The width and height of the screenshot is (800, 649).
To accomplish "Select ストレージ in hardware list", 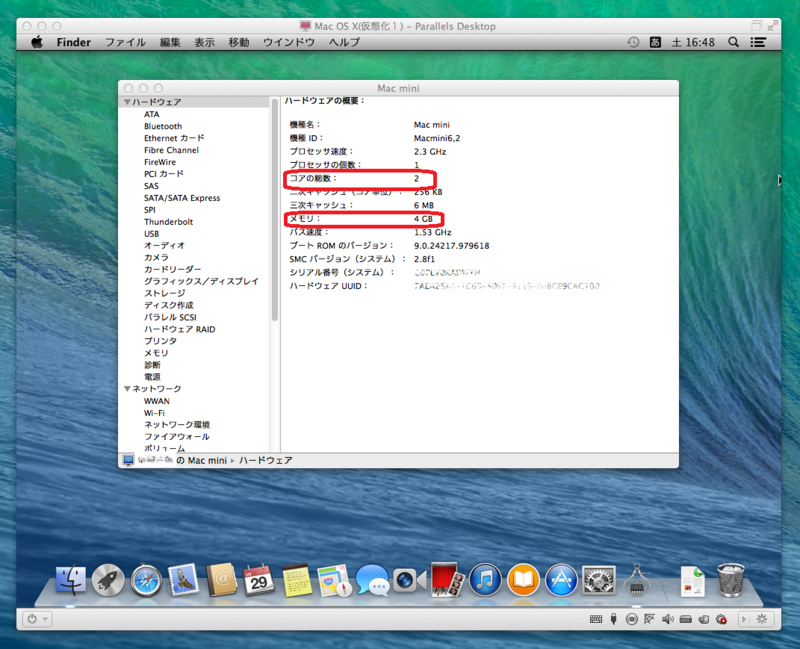I will pos(164,293).
